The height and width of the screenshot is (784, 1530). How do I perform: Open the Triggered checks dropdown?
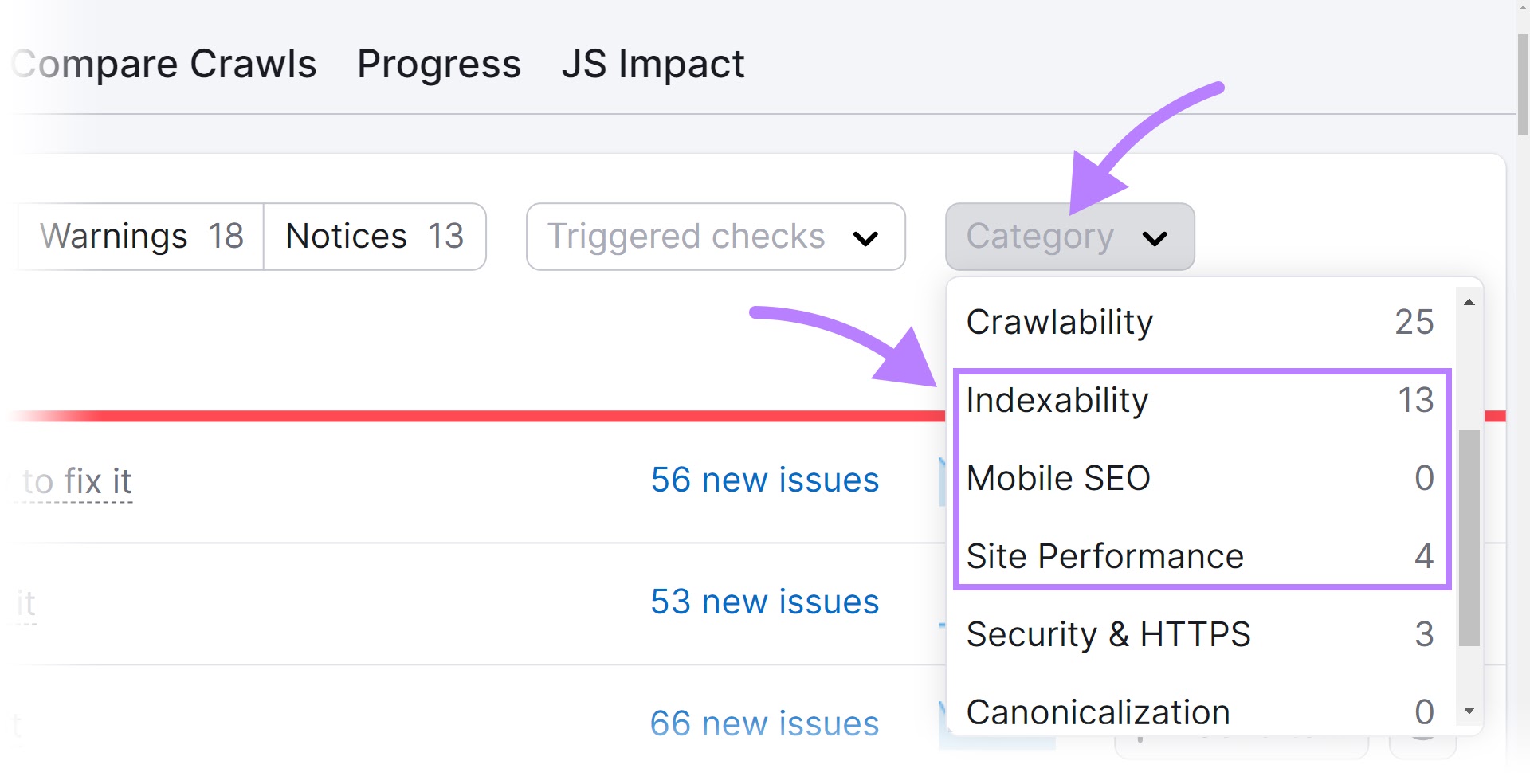pyautogui.click(x=715, y=236)
